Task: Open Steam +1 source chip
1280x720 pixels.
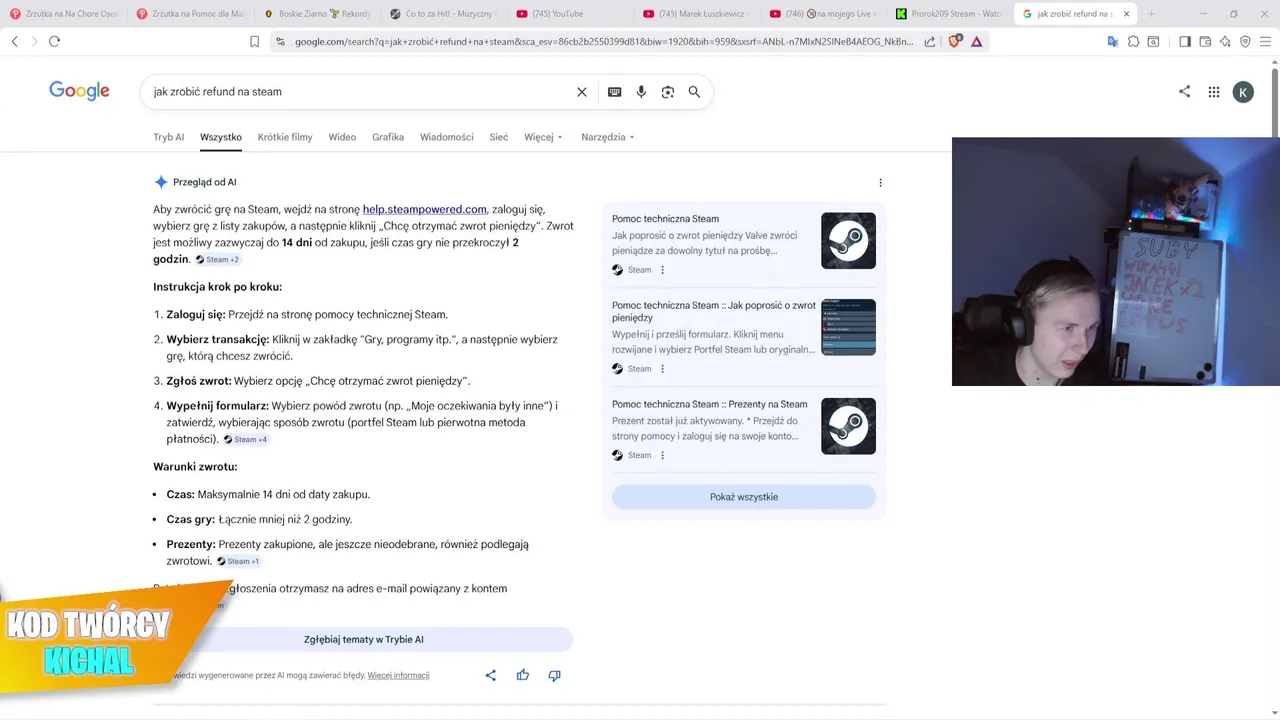Action: click(238, 562)
